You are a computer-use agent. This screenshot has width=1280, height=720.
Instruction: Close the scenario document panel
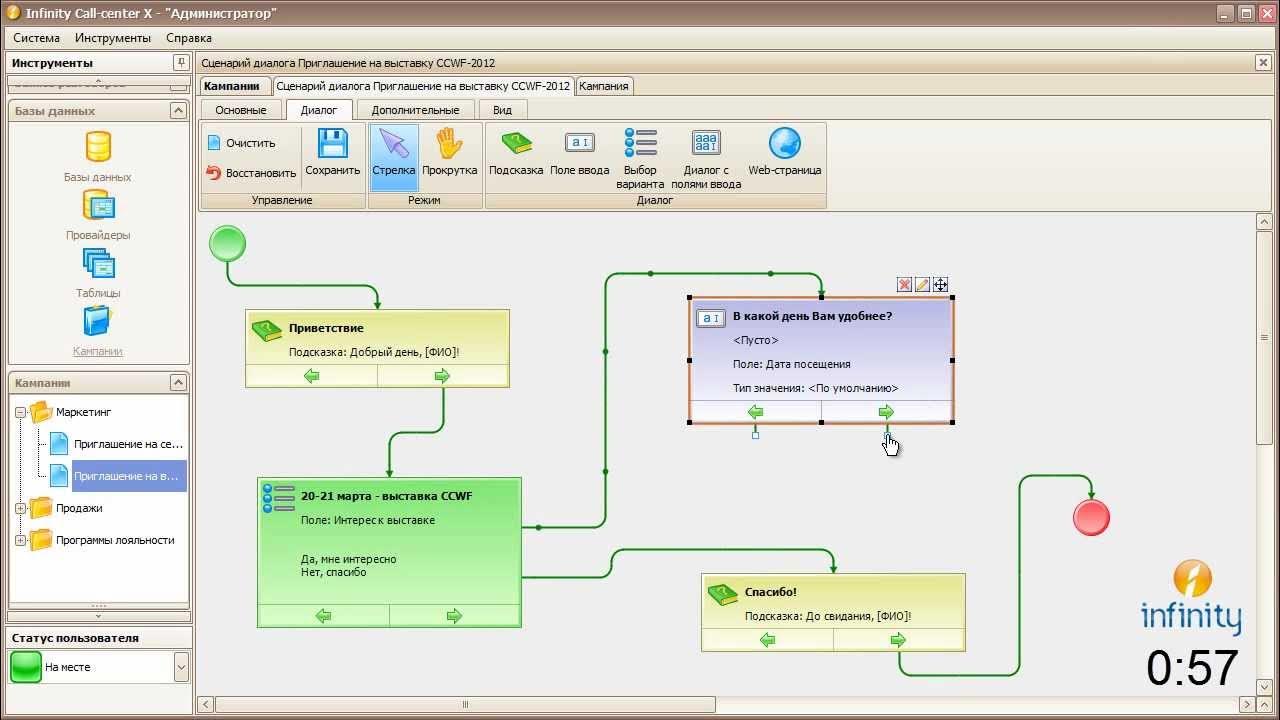[1262, 63]
